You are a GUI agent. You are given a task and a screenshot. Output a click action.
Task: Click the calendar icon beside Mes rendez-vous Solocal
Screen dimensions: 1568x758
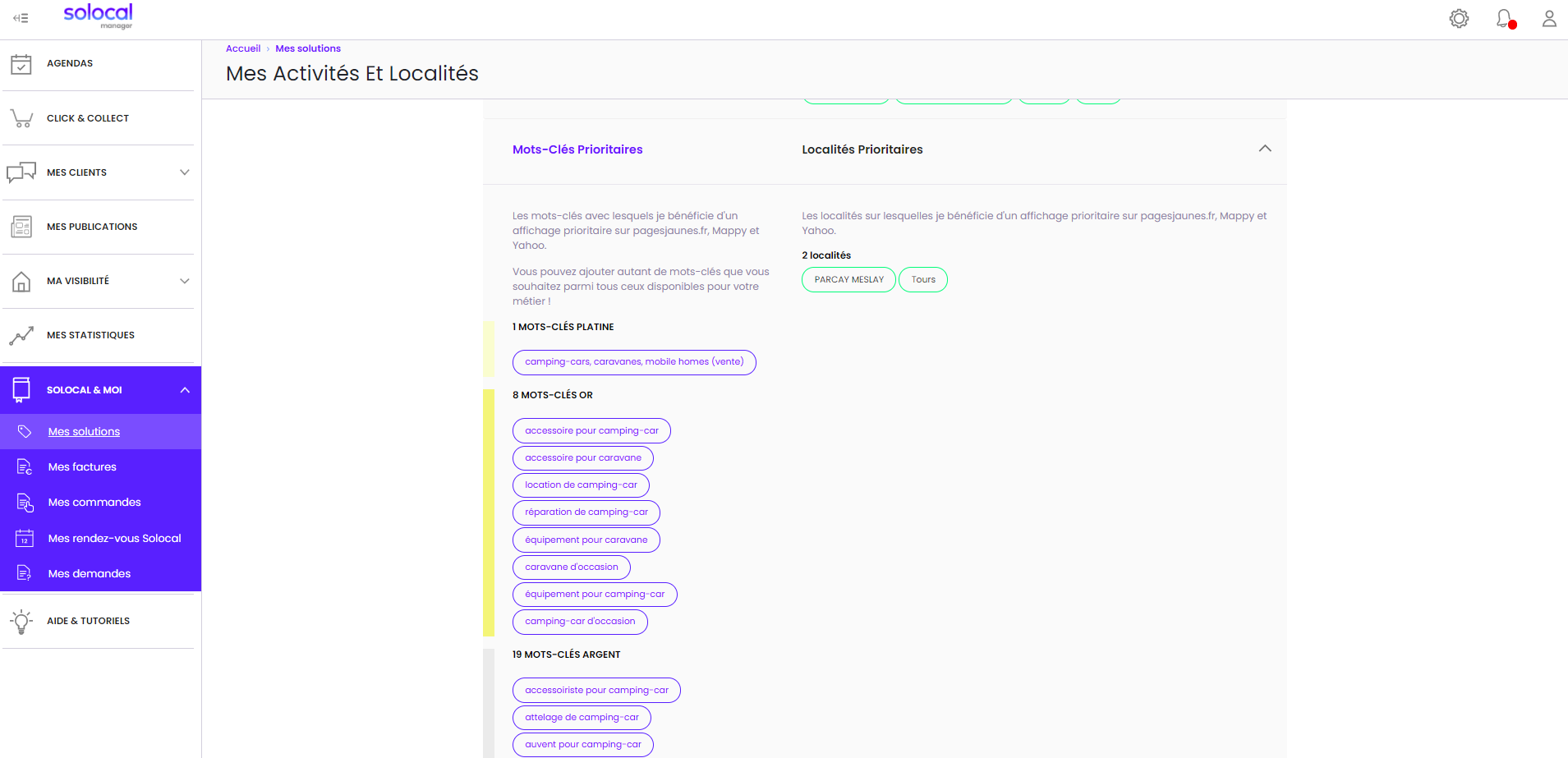pyautogui.click(x=25, y=538)
